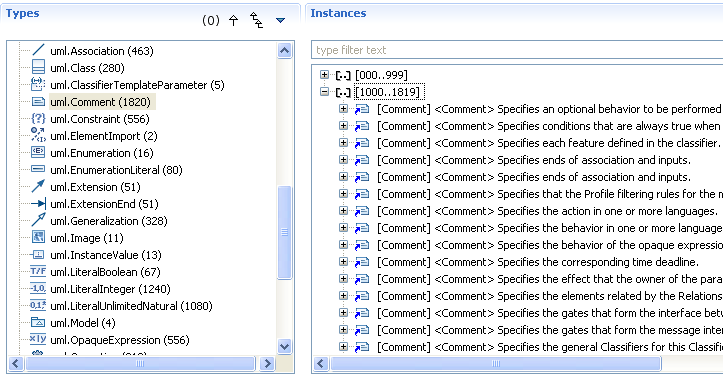Click the uml.ExtensionEnd icon
The width and height of the screenshot is (723, 379).
click(38, 204)
